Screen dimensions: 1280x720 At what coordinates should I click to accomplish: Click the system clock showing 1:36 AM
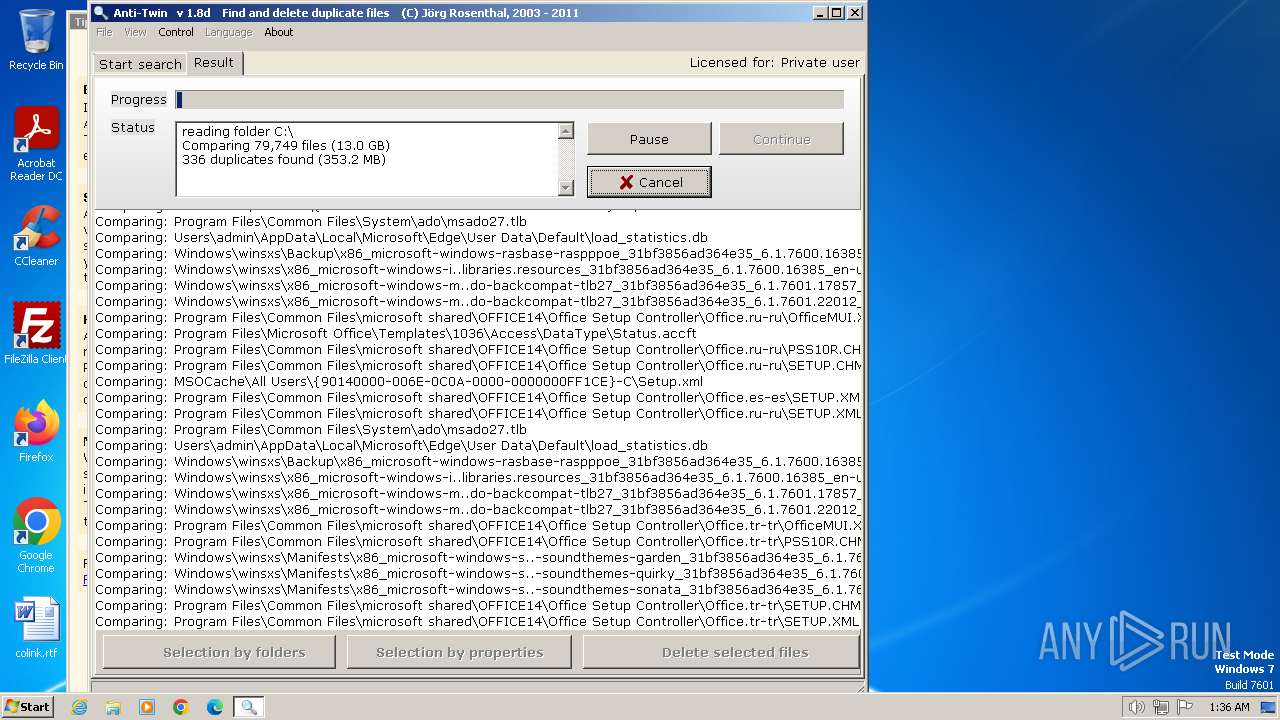coord(1229,707)
